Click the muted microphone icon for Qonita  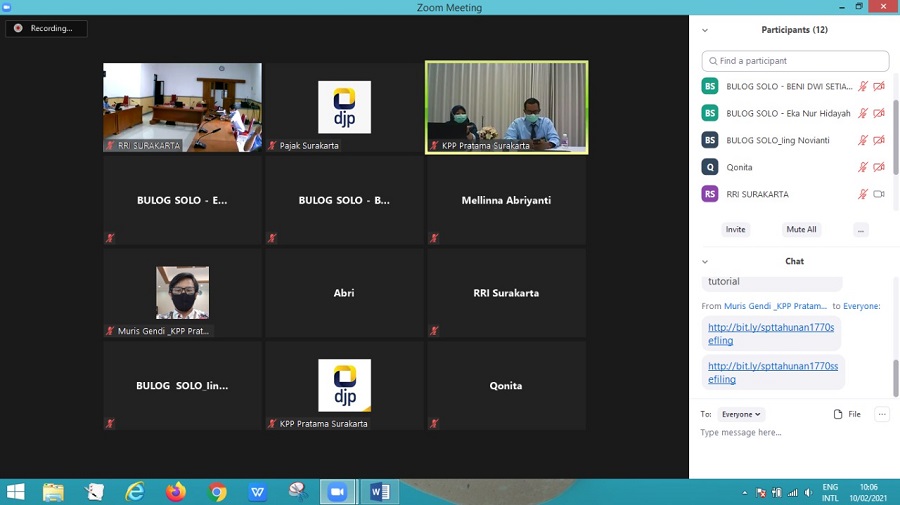(862, 167)
